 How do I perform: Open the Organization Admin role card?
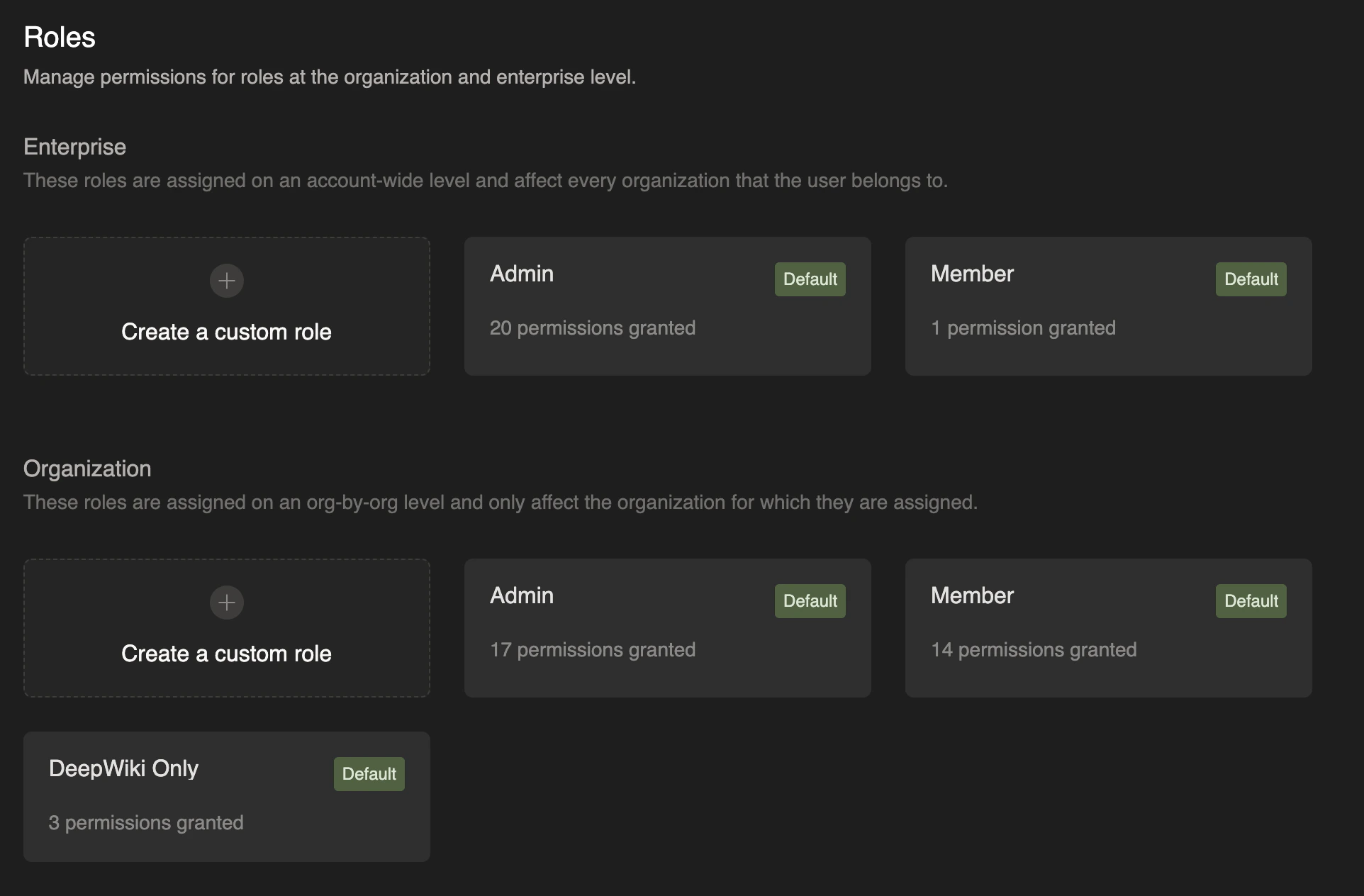[x=667, y=628]
